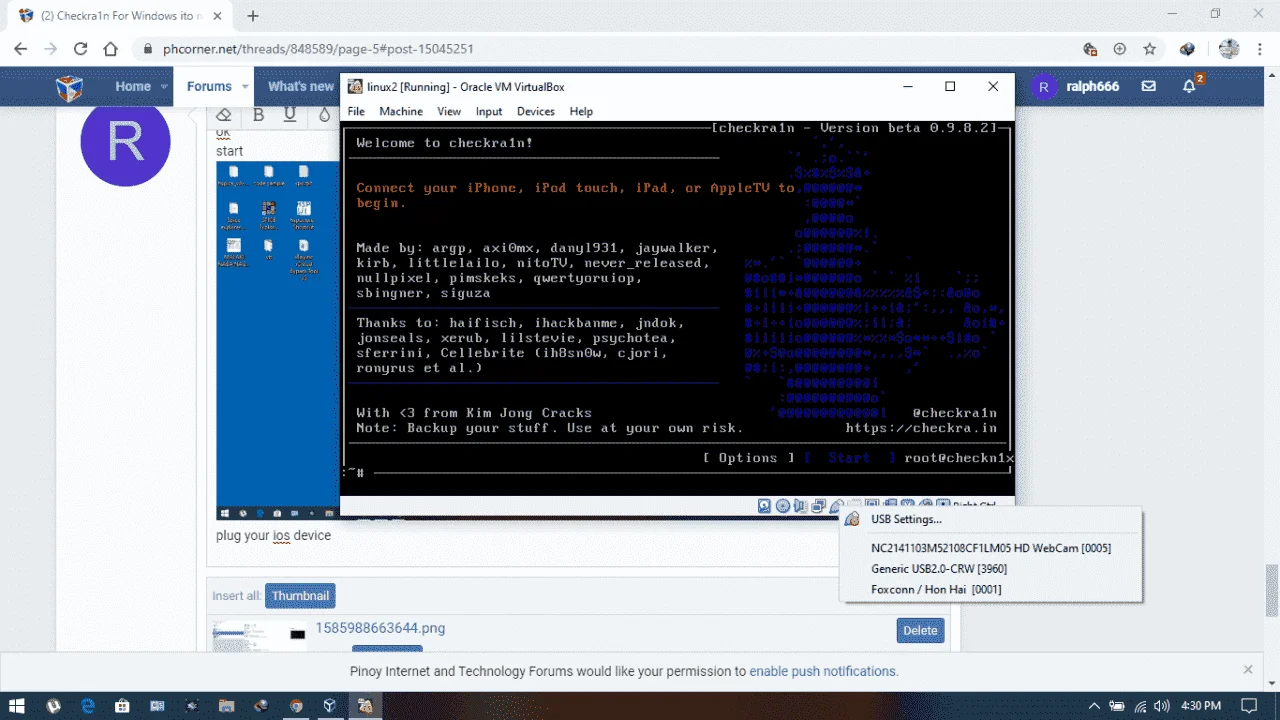Show hidden system tray icons
This screenshot has width=1280, height=720.
pos(1094,706)
